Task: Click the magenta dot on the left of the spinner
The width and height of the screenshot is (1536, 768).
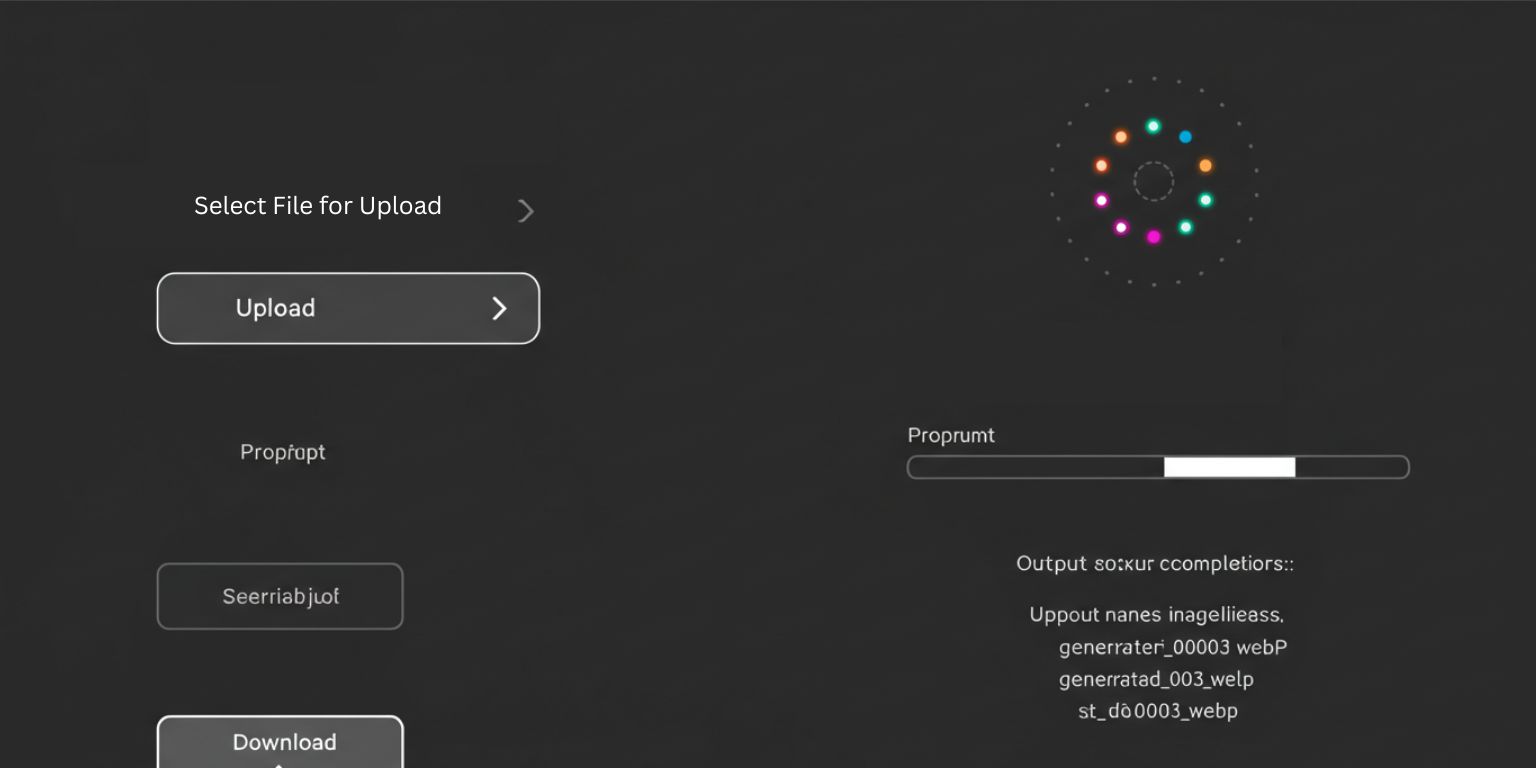Action: coord(1101,201)
